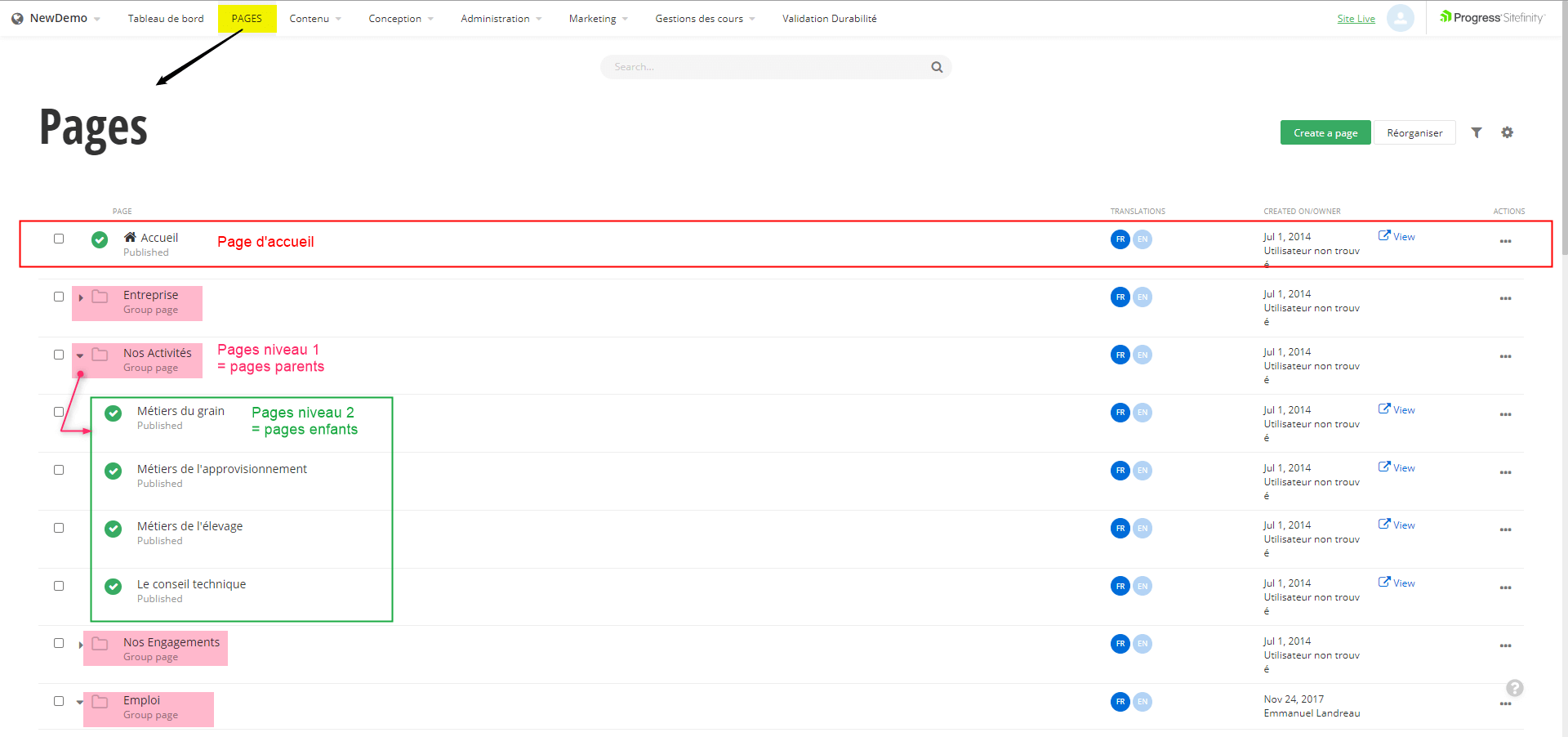Screen dimensions: 1568x737
Task: Tick the checkbox for Entreprise
Action: point(59,297)
